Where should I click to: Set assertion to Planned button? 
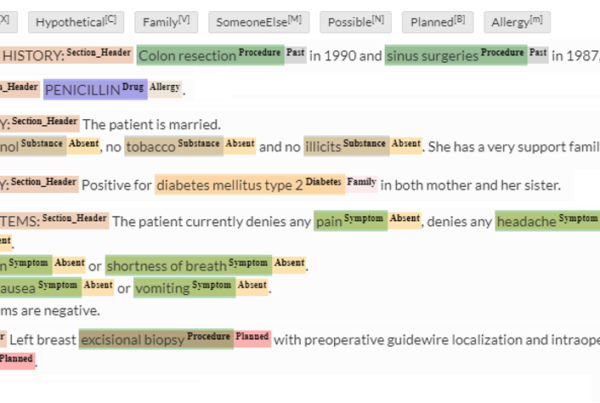pos(438,22)
